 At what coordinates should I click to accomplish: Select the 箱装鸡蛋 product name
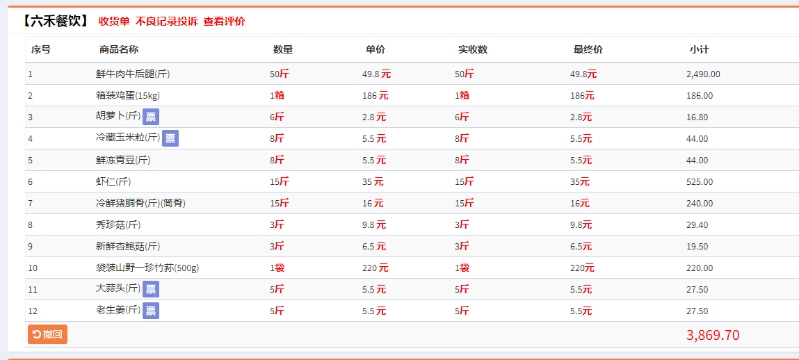click(x=128, y=95)
